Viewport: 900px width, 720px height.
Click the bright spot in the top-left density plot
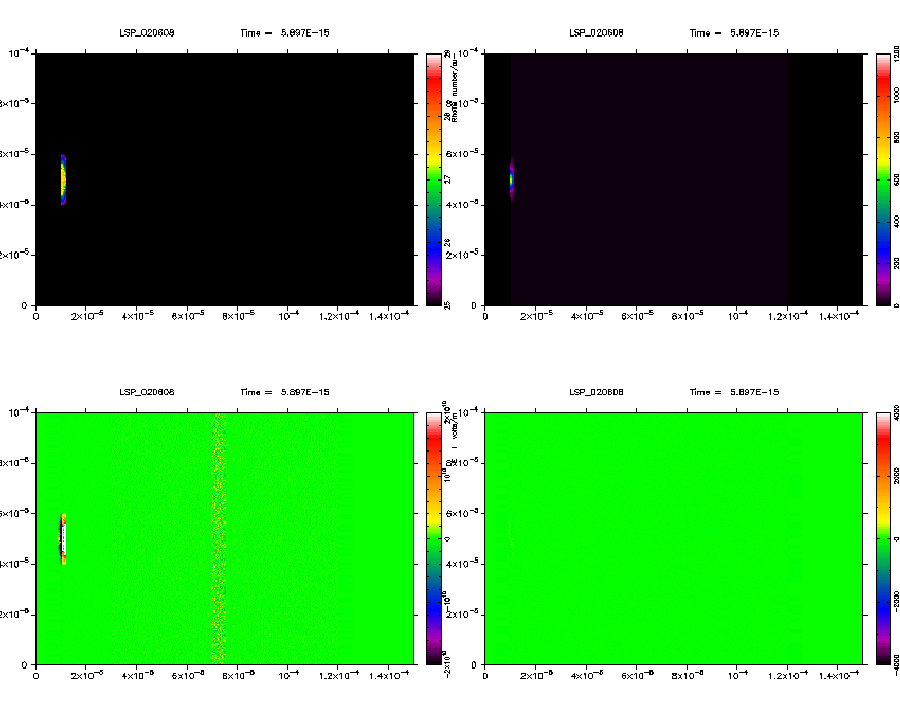[x=62, y=179]
